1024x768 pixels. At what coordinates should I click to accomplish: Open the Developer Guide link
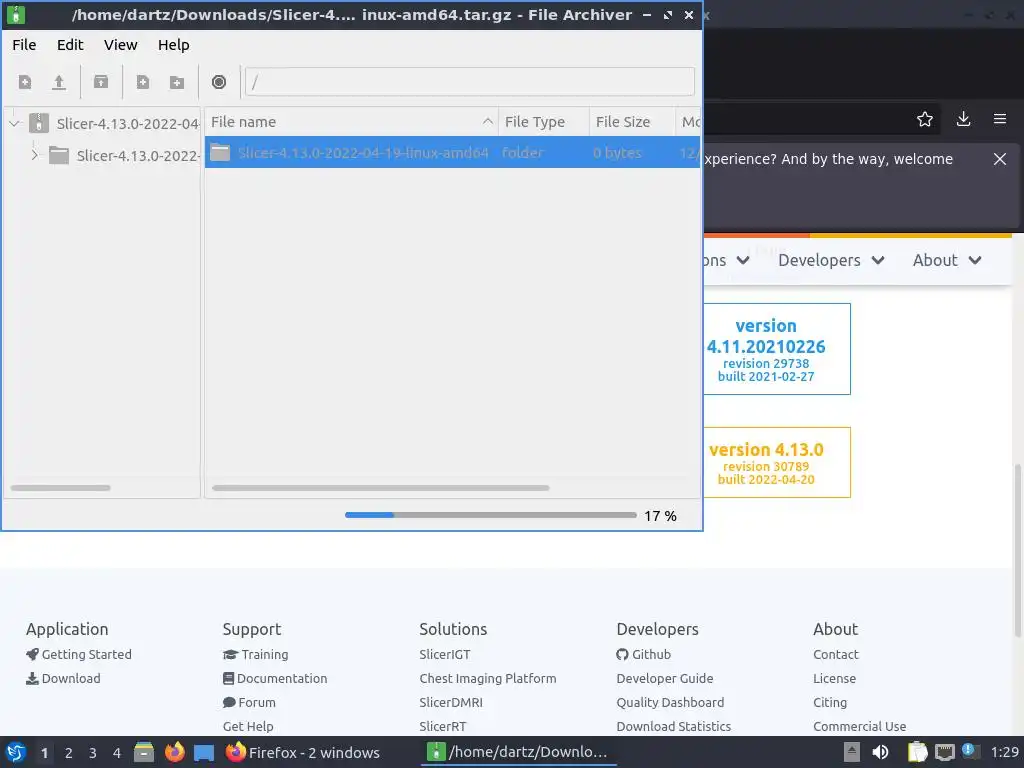click(x=665, y=679)
